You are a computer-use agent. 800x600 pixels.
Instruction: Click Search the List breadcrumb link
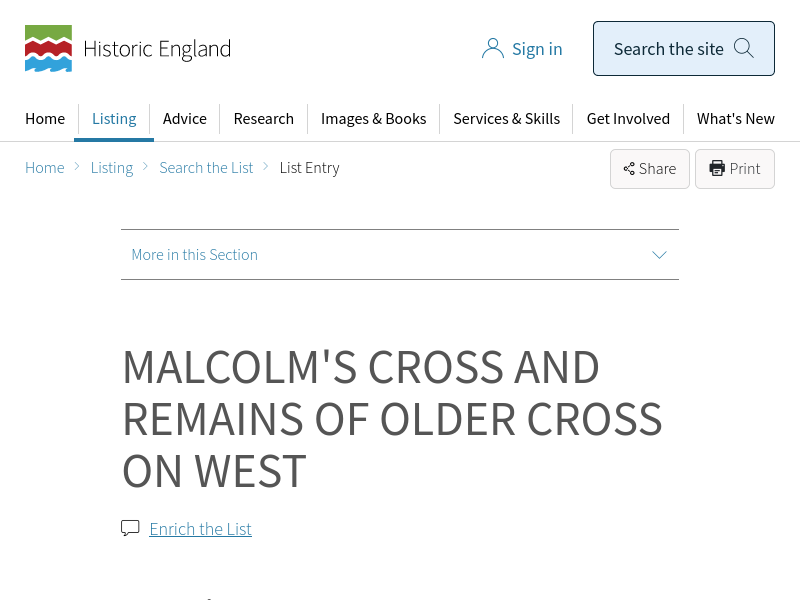(x=206, y=168)
